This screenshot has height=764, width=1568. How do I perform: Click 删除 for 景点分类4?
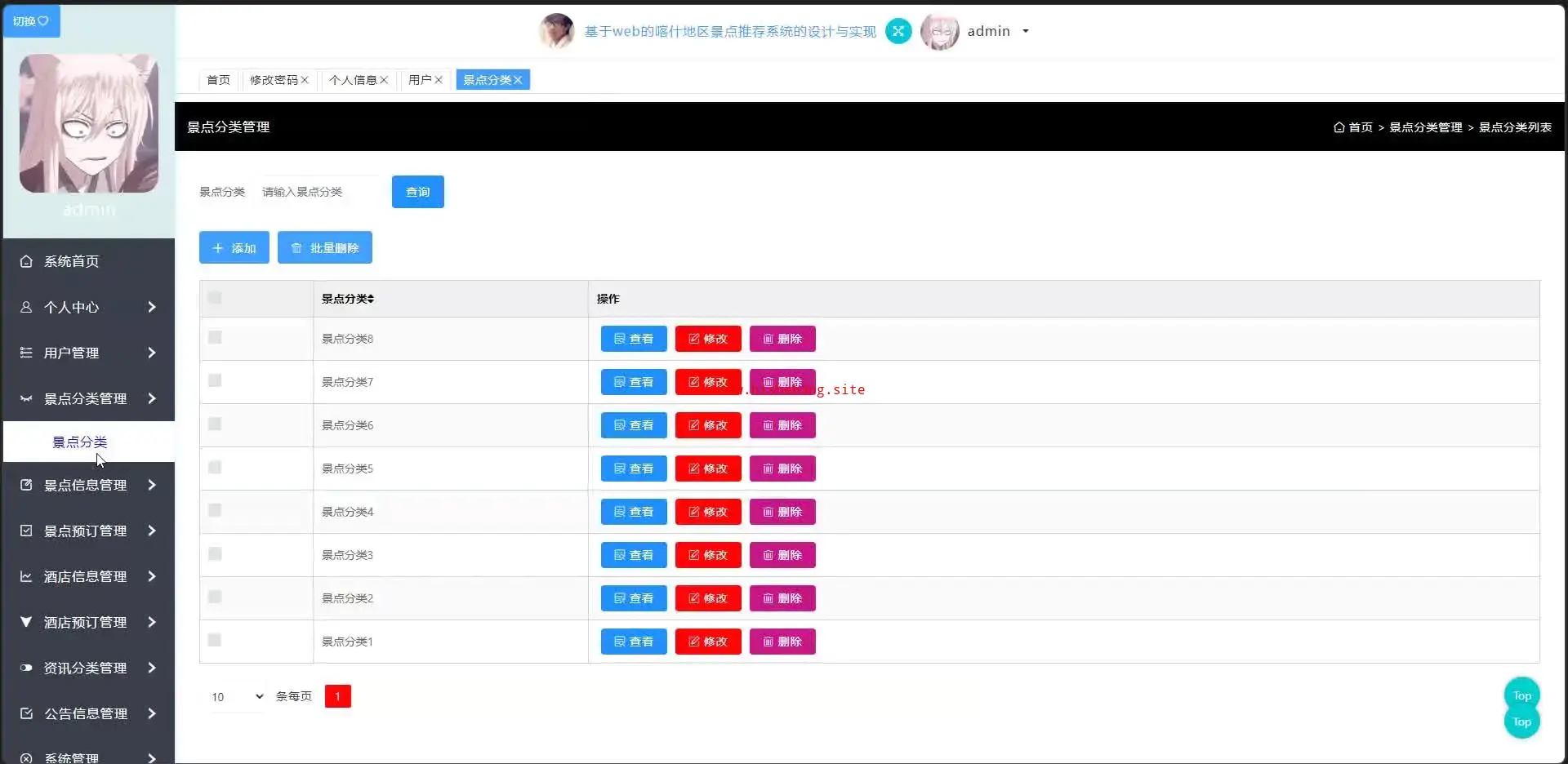coord(782,512)
